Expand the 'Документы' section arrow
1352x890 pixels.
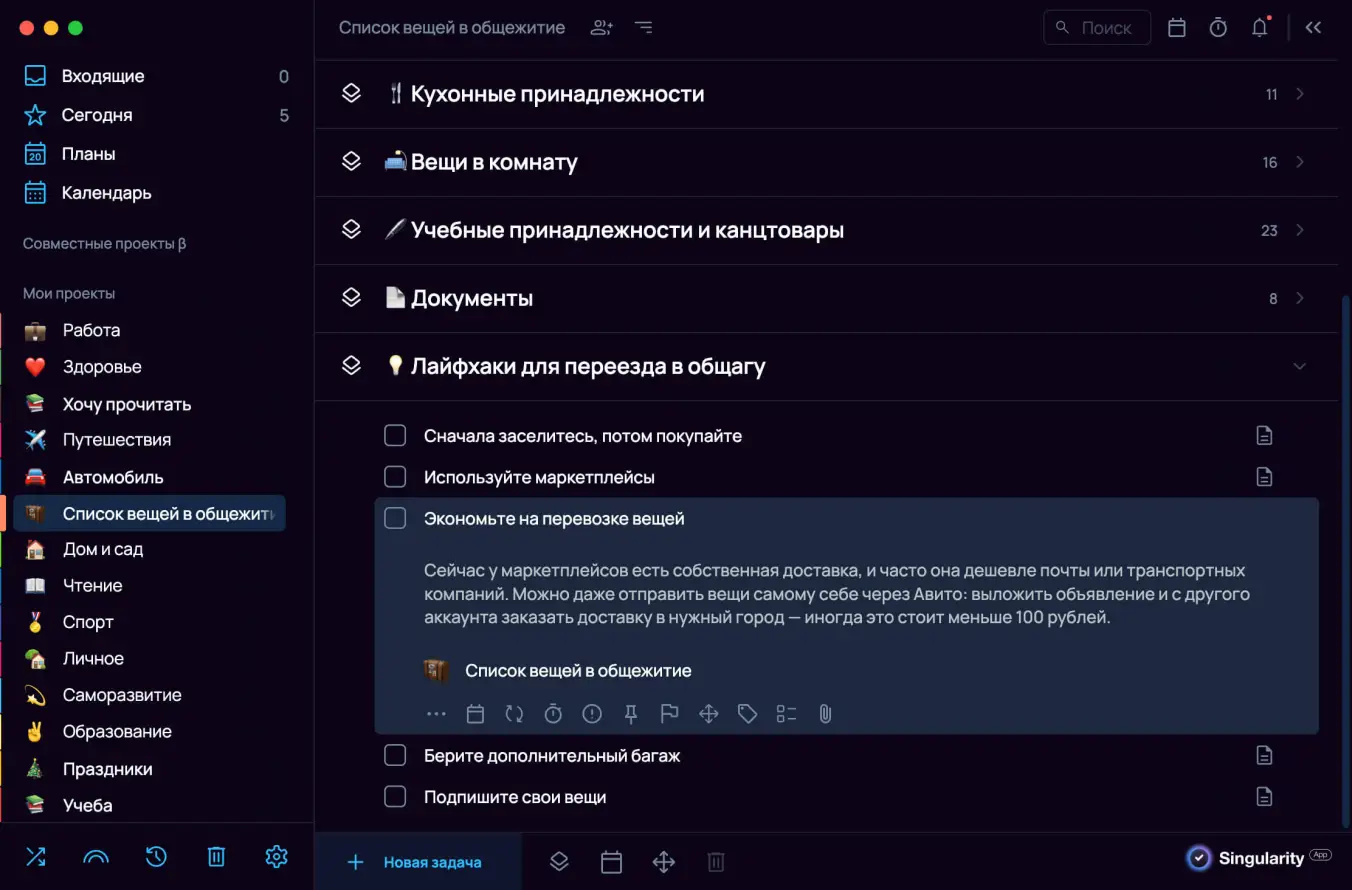(1300, 298)
